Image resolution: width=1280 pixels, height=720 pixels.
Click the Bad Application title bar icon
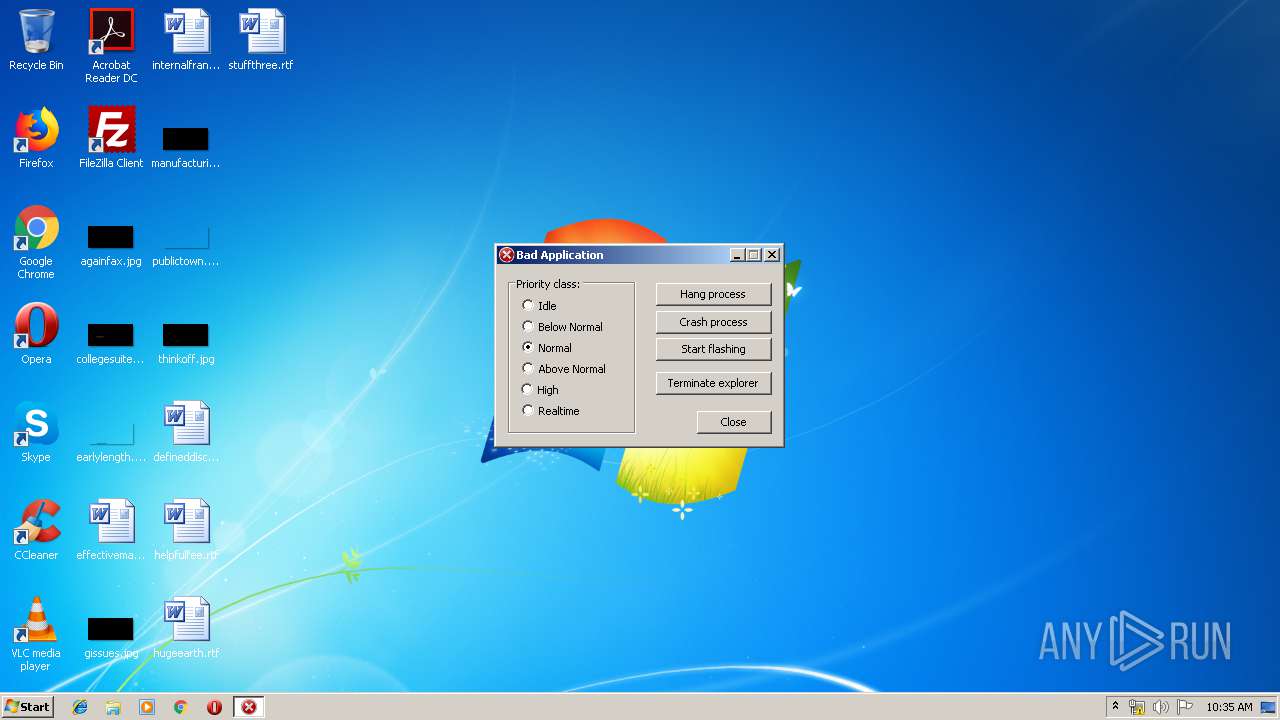[x=506, y=255]
